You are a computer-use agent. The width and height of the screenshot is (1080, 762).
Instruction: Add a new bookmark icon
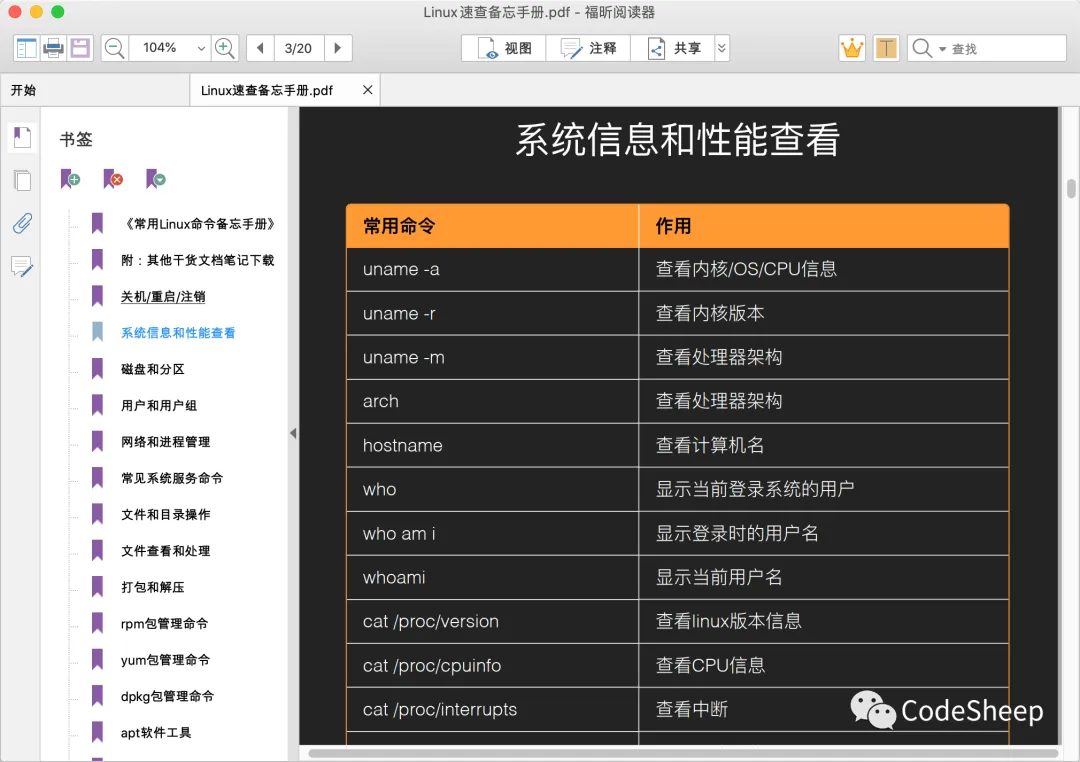[x=70, y=179]
